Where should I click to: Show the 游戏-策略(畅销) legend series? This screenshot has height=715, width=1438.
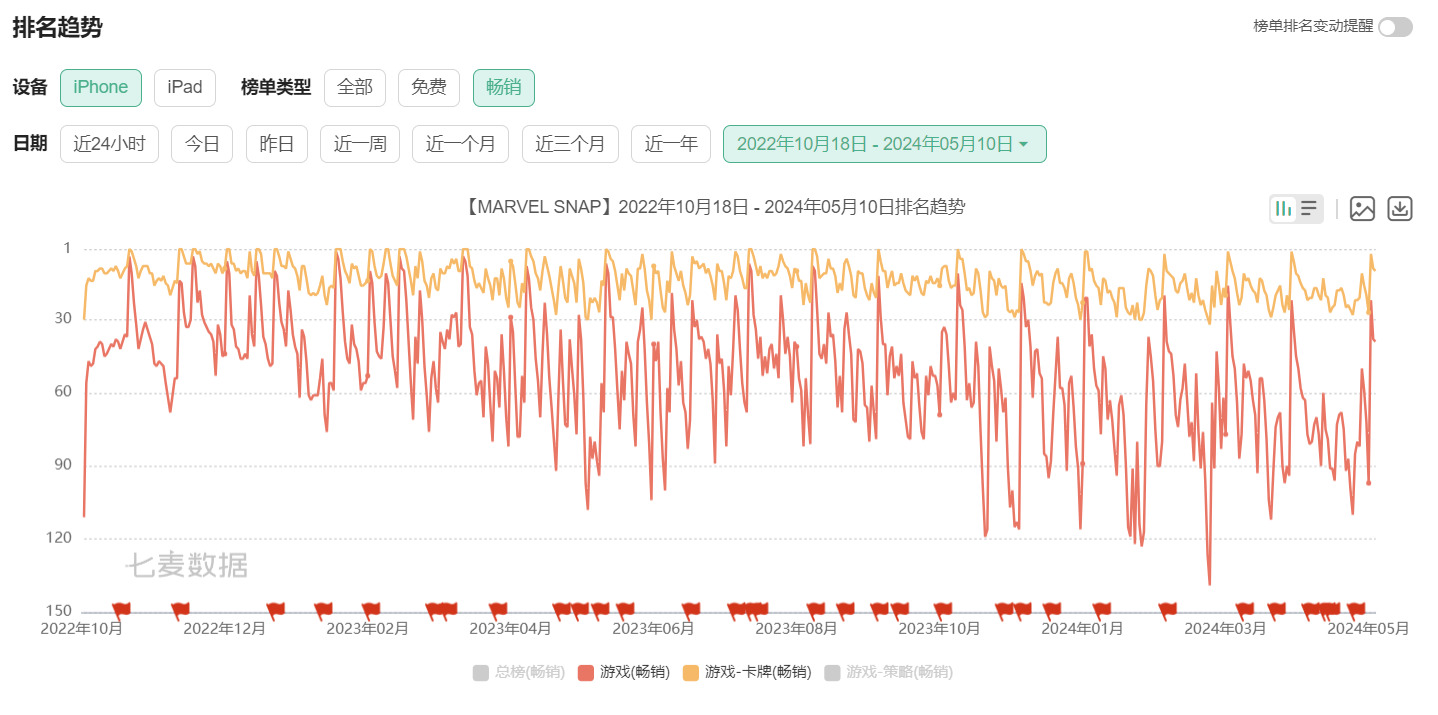[888, 672]
